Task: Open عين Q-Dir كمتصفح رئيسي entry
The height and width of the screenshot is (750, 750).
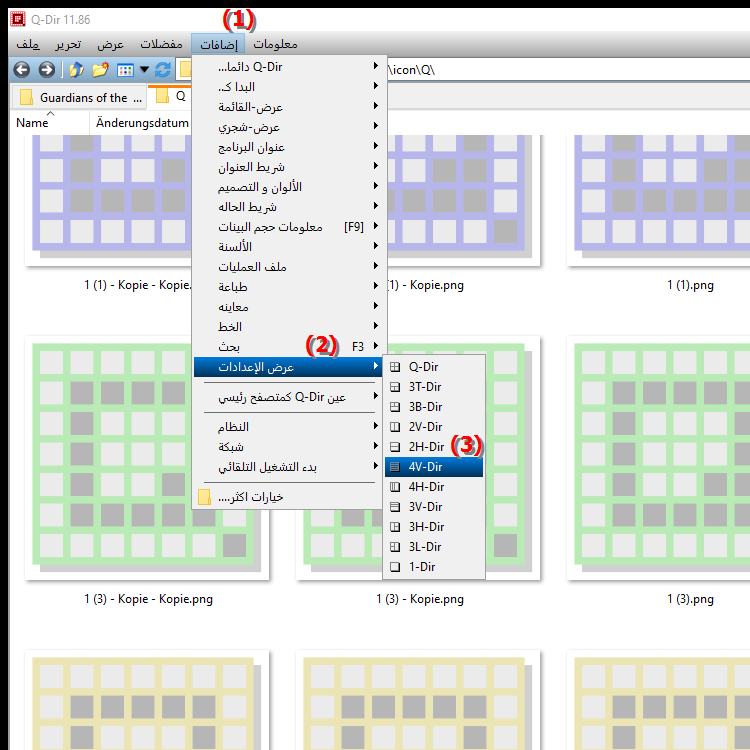Action: 288,397
